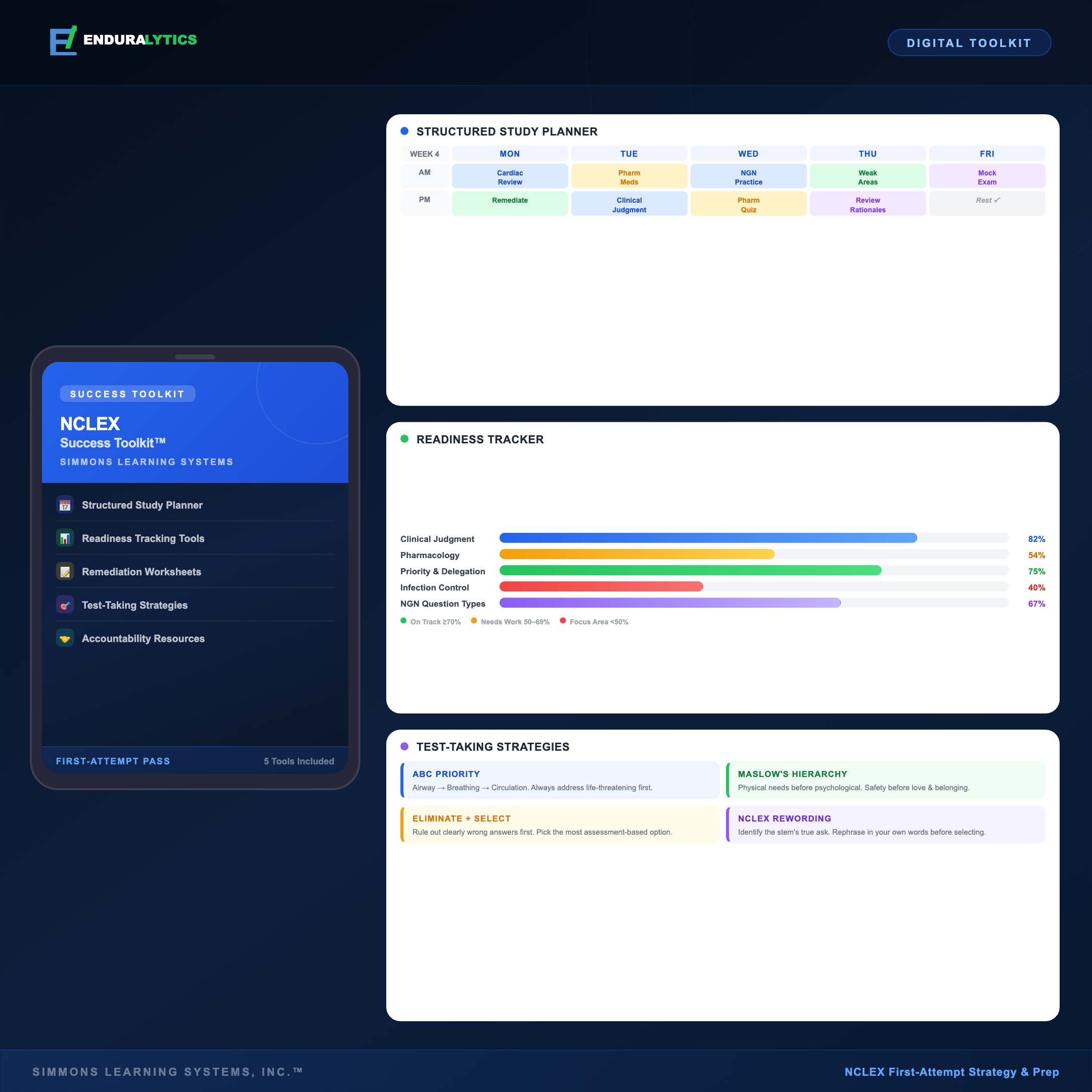Click the 5 Tools Included text
This screenshot has height=1092, width=1092.
click(298, 761)
